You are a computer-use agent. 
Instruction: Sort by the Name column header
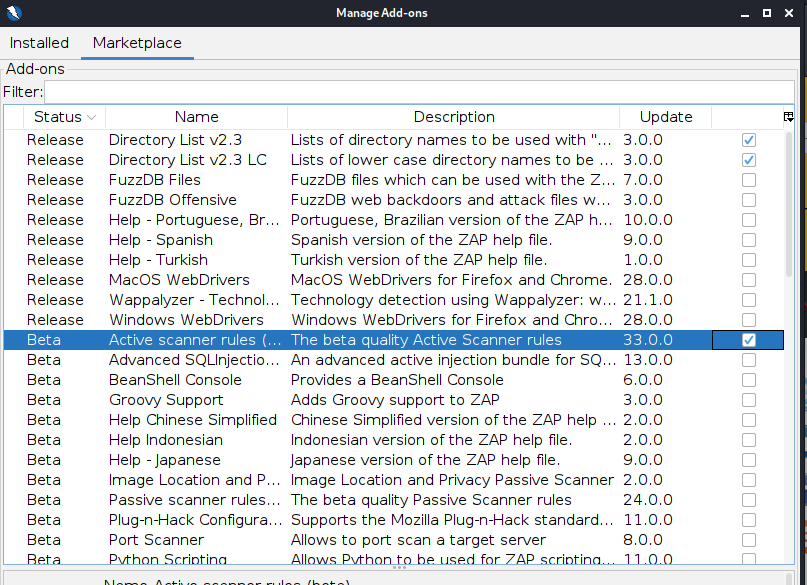click(x=197, y=117)
